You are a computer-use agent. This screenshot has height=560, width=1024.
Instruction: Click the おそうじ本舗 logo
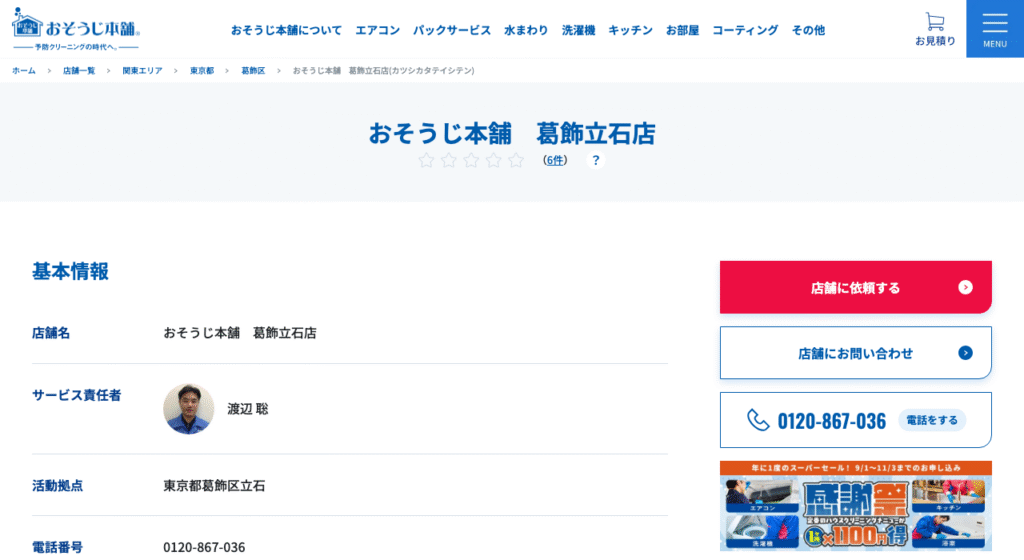[76, 29]
